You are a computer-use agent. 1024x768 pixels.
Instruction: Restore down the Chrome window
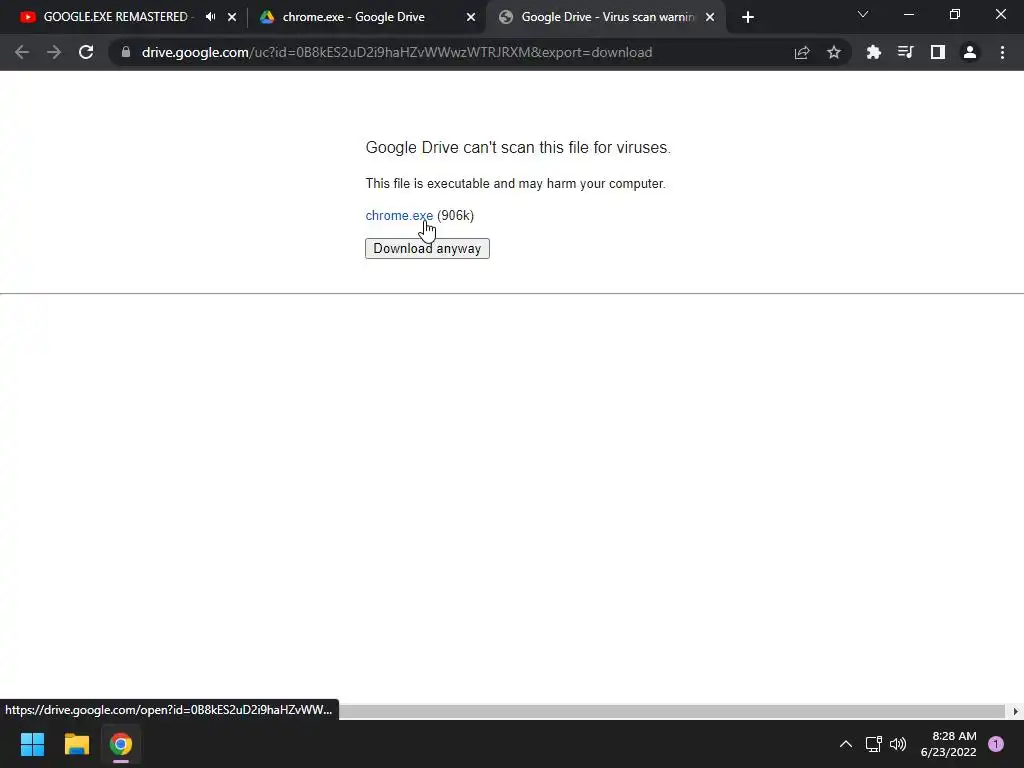tap(955, 14)
